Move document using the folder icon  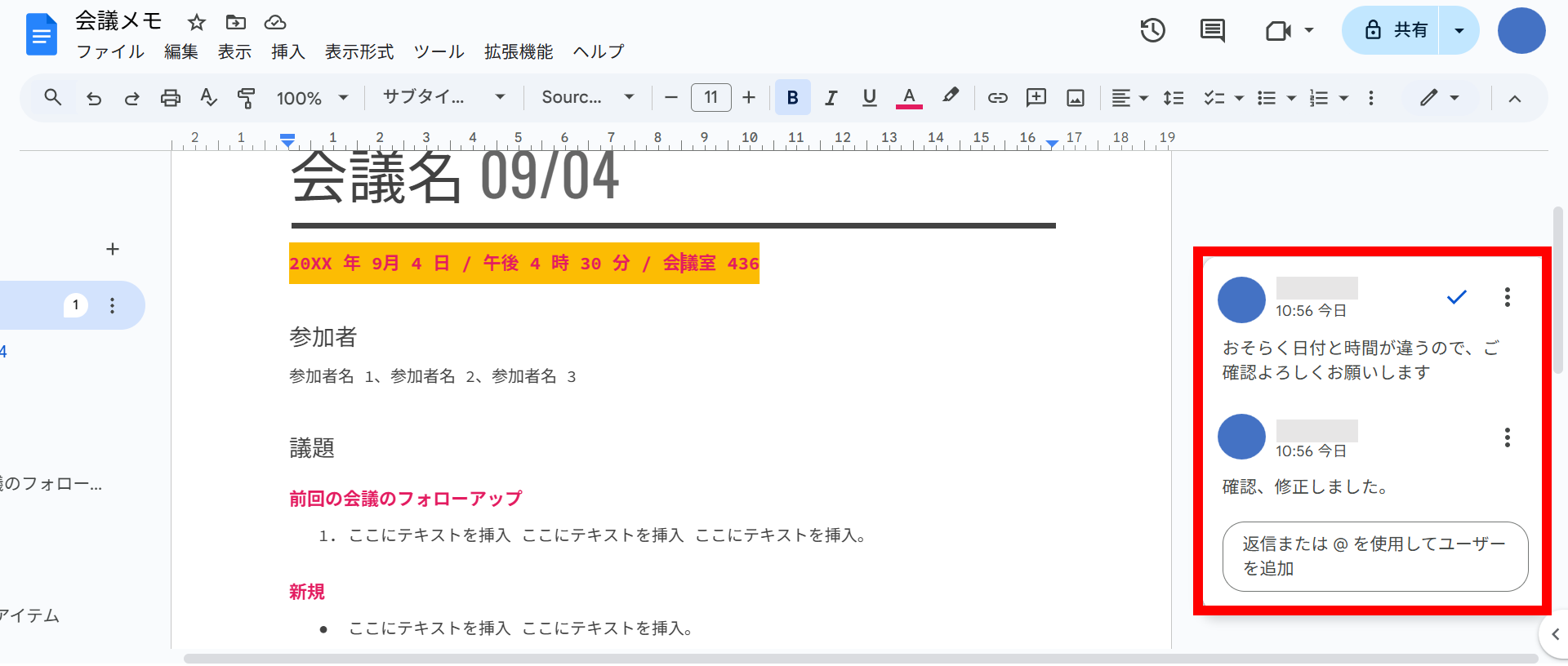point(236,22)
